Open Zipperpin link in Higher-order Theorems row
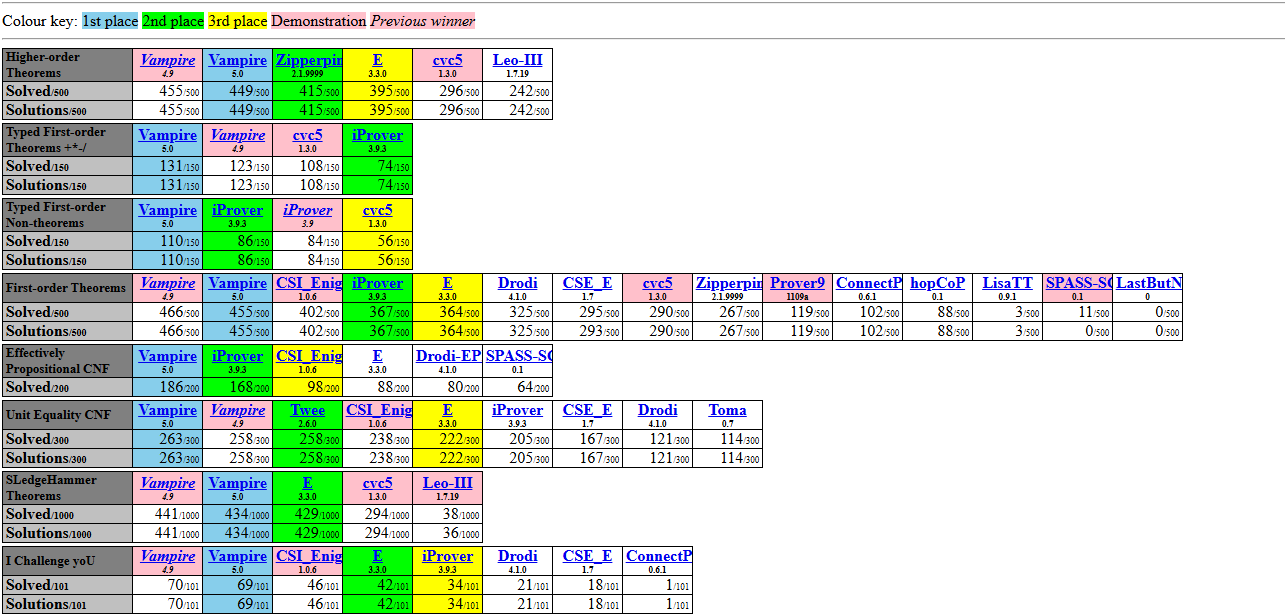This screenshot has height=616, width=1285. click(308, 60)
